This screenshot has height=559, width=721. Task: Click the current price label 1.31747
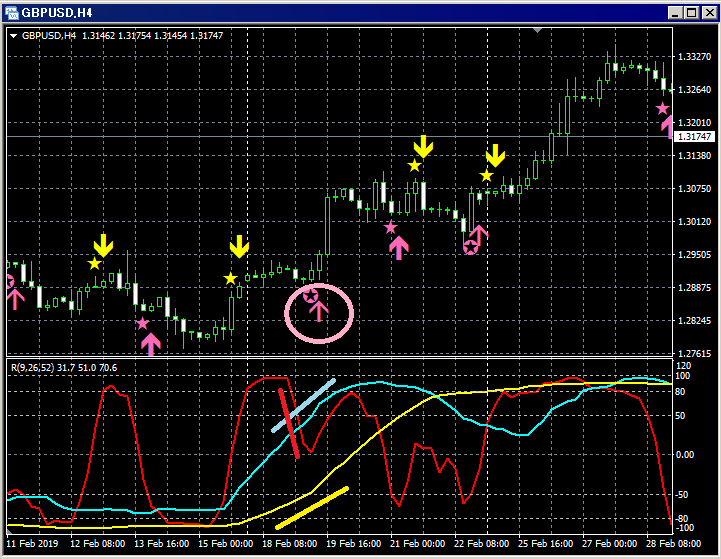[x=694, y=137]
